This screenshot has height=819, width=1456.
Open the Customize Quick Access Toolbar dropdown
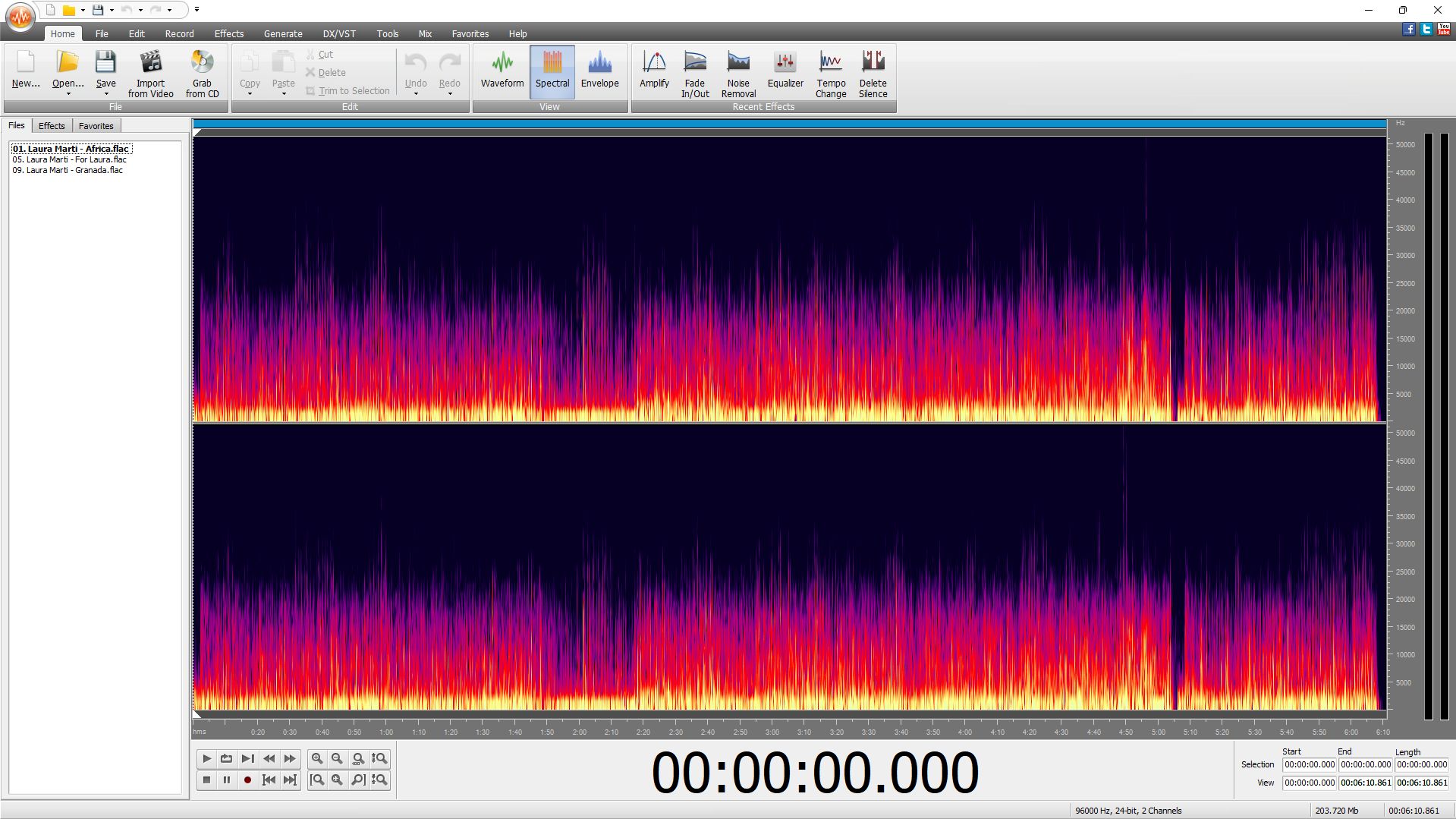(x=197, y=10)
